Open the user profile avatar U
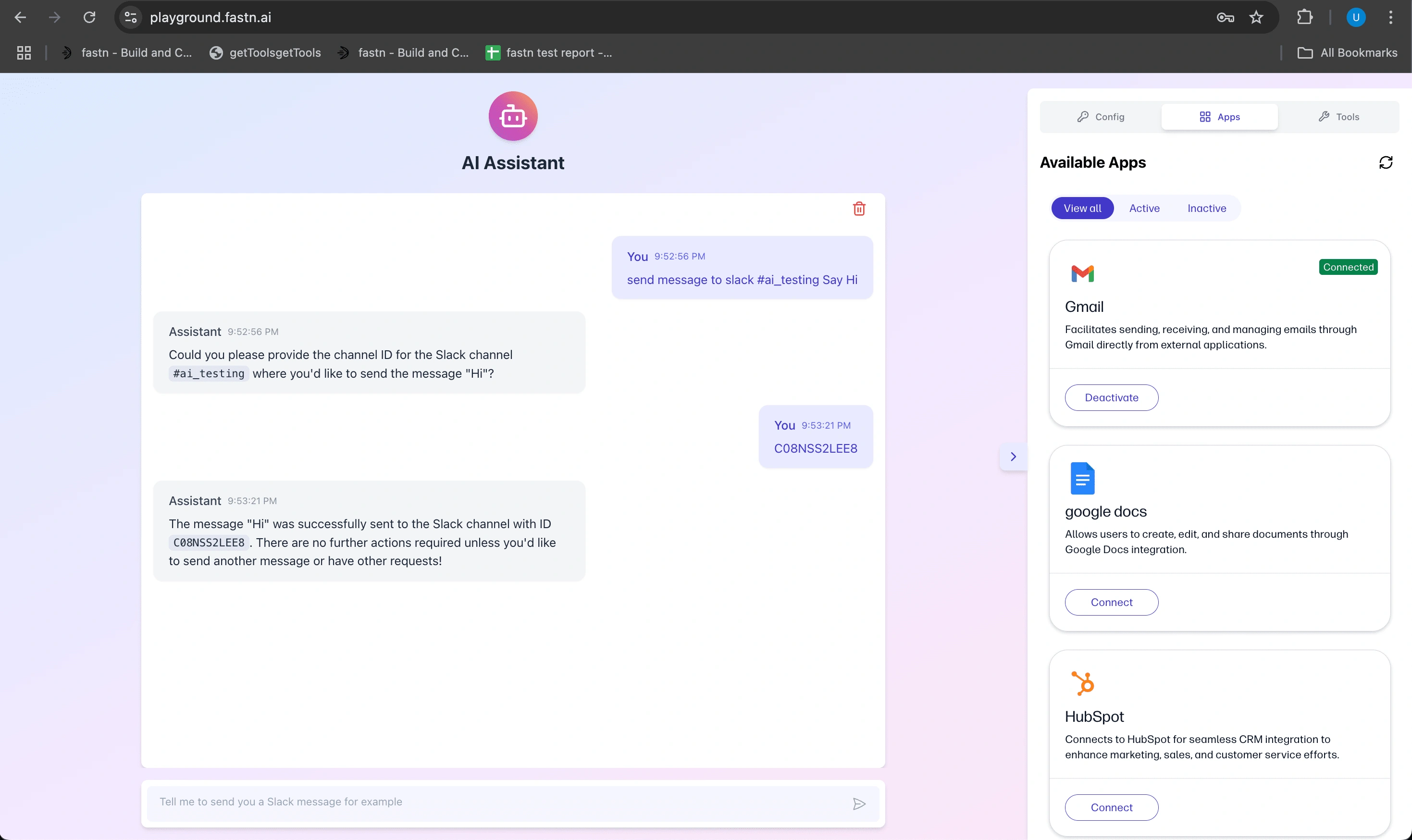Image resolution: width=1412 pixels, height=840 pixels. pyautogui.click(x=1356, y=18)
